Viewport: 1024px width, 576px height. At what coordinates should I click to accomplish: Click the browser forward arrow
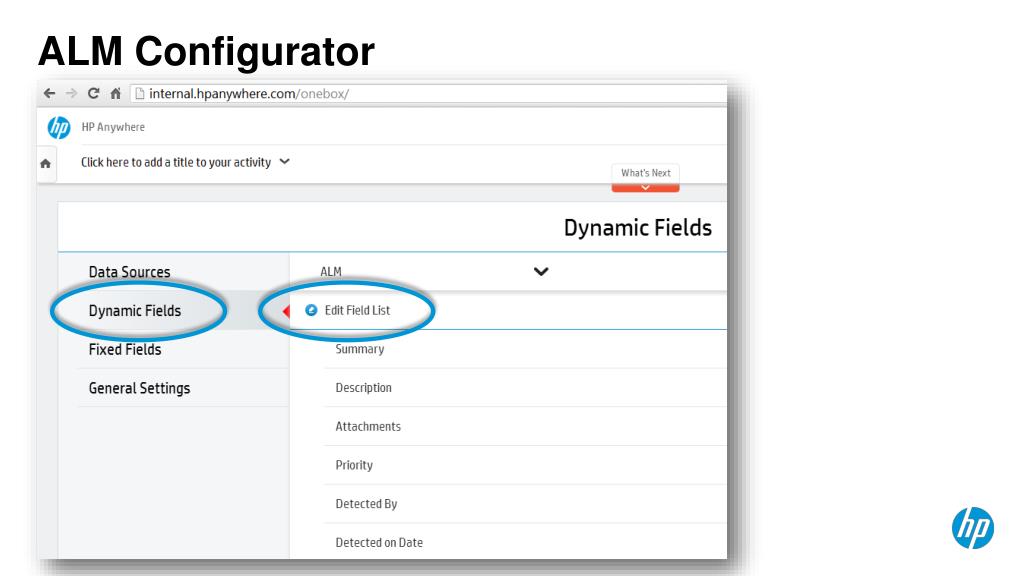pyautogui.click(x=71, y=93)
